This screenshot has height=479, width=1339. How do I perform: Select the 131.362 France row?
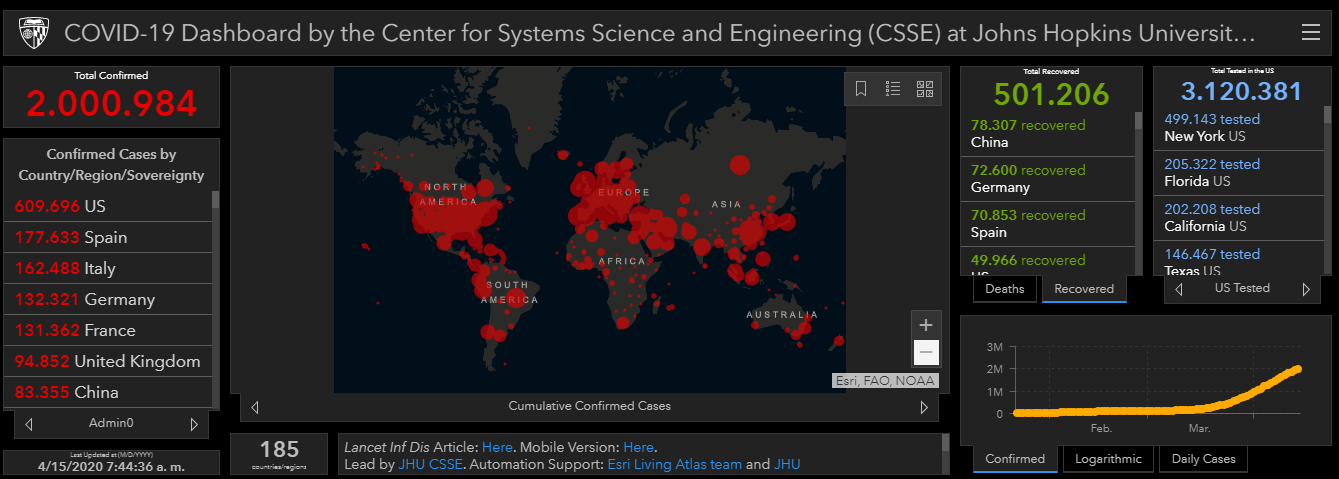(x=108, y=330)
